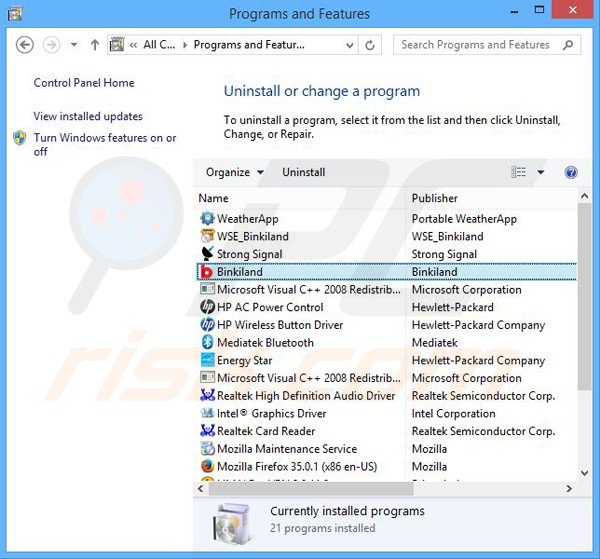Select the WeatherApp icon

pos(207,218)
